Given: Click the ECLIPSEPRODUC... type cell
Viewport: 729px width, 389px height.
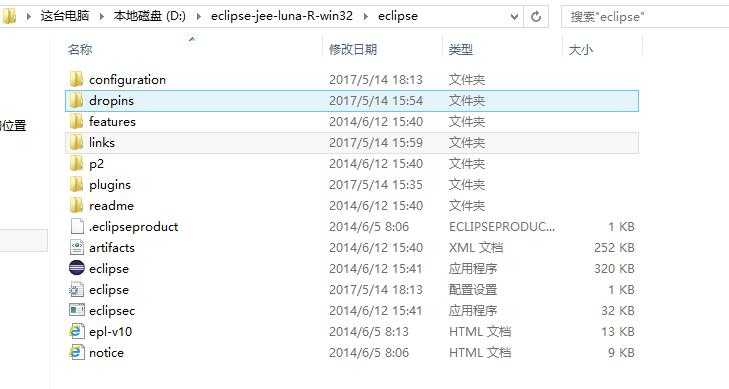Looking at the screenshot, I should 502,227.
